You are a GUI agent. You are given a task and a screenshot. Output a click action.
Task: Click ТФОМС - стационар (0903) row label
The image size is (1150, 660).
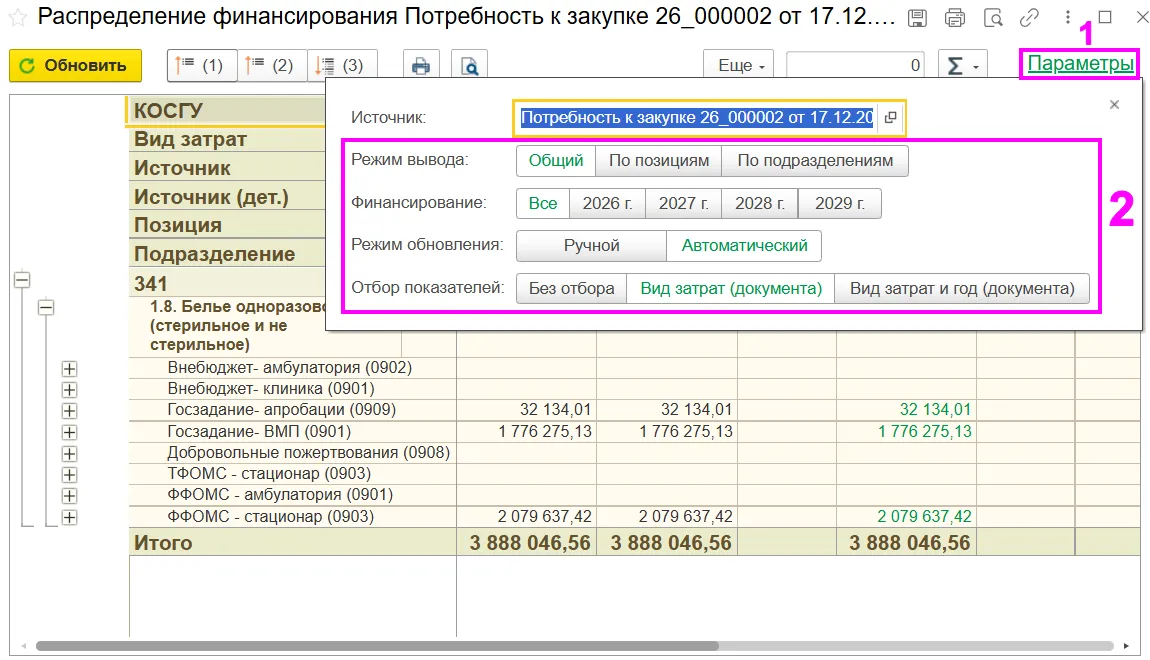(x=269, y=474)
